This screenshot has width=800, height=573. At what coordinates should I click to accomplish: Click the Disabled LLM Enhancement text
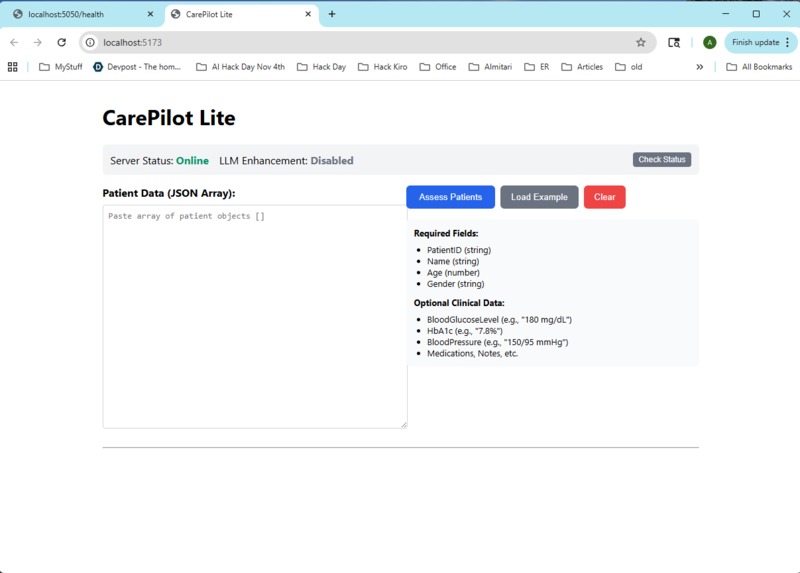332,161
